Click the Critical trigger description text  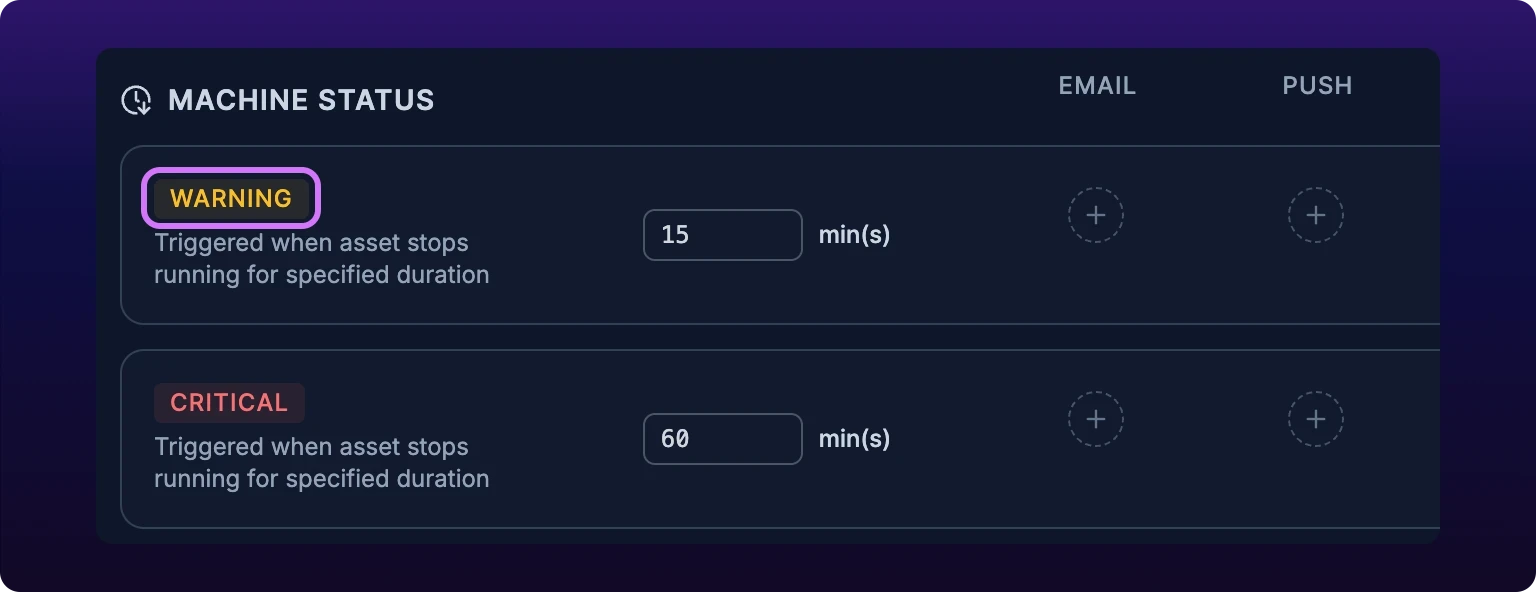322,463
